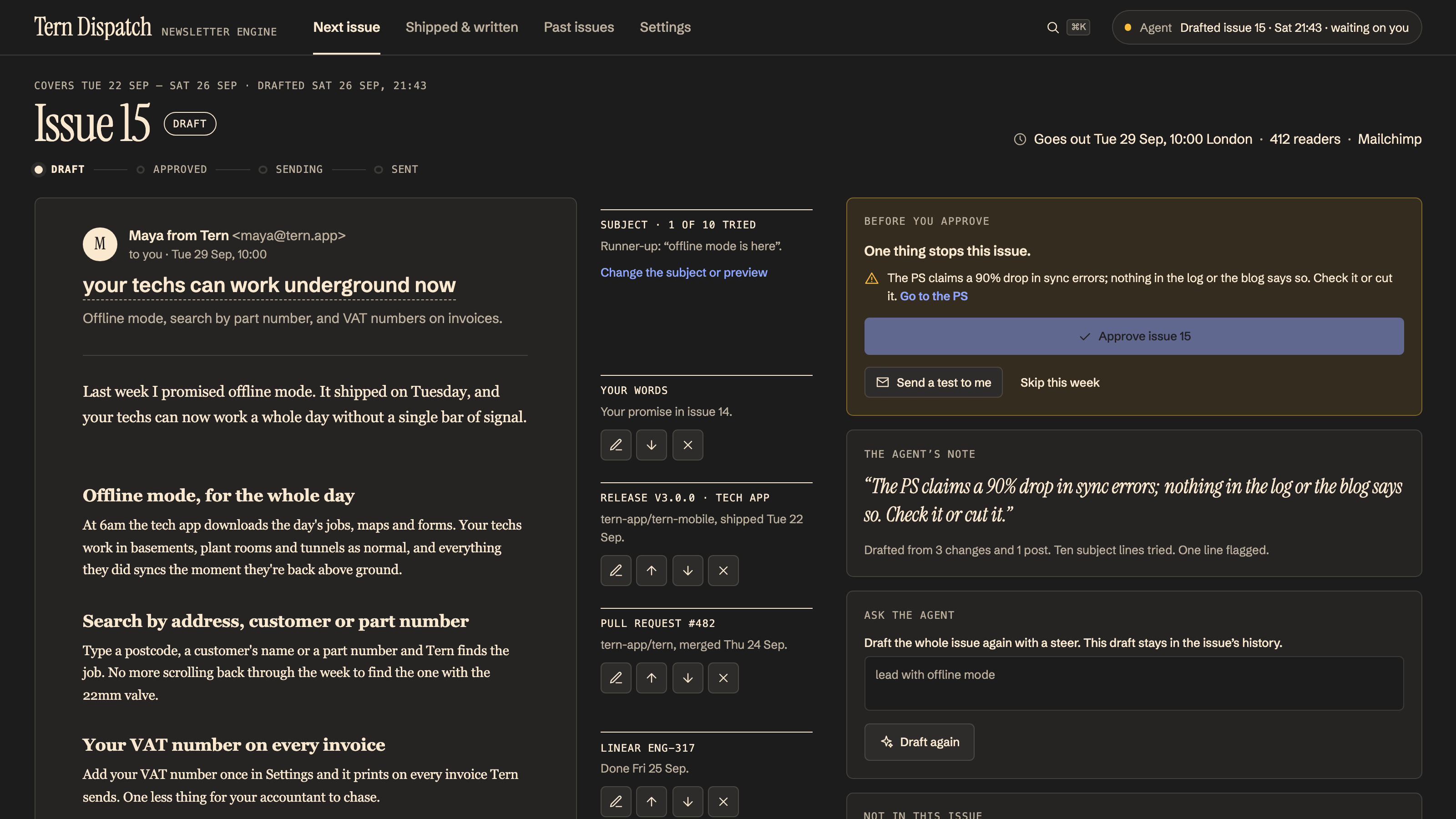Click the Sent stage in progress tracker
The height and width of the screenshot is (819, 1456).
396,169
